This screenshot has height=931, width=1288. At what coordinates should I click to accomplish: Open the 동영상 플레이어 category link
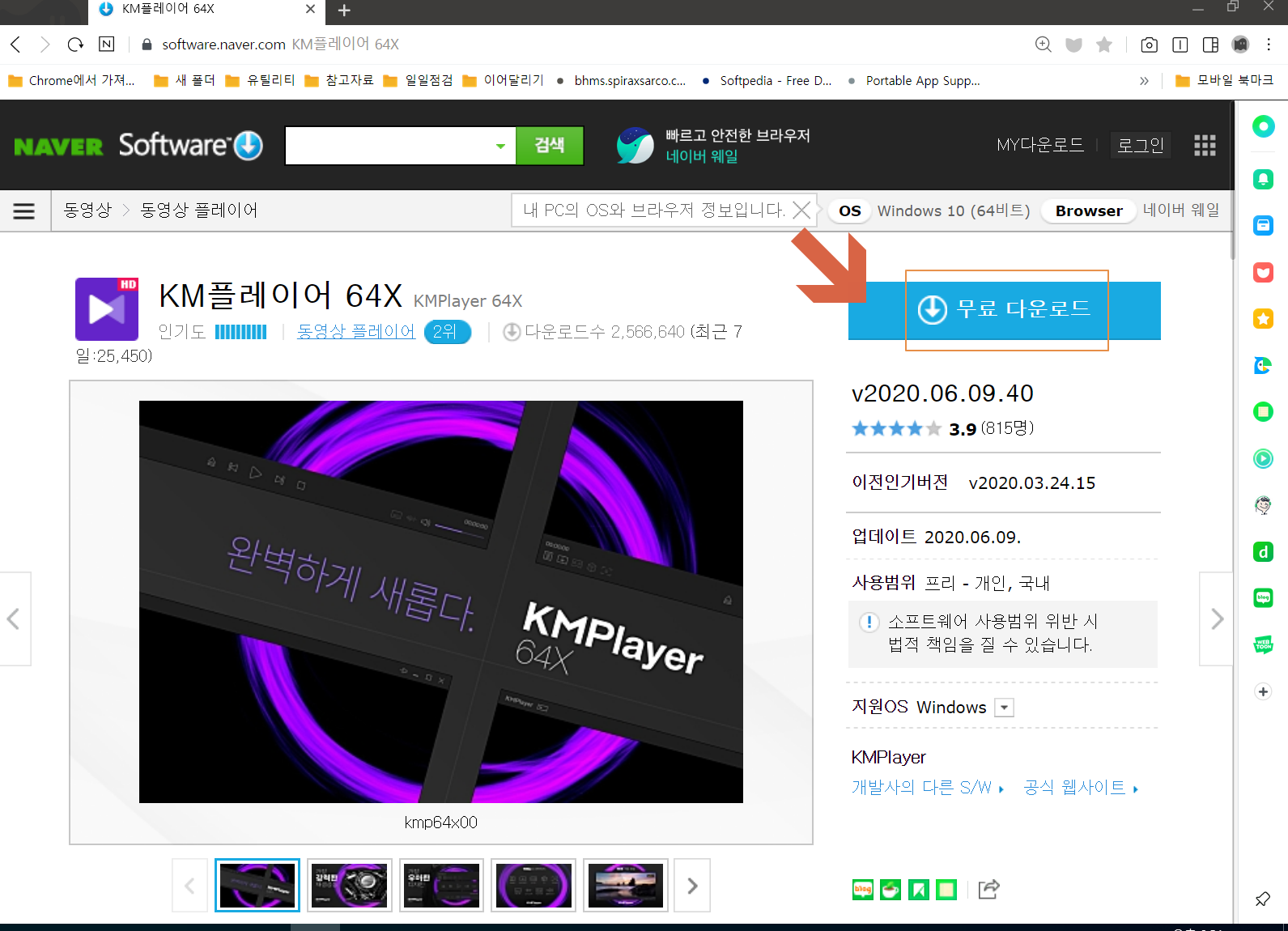tap(356, 331)
